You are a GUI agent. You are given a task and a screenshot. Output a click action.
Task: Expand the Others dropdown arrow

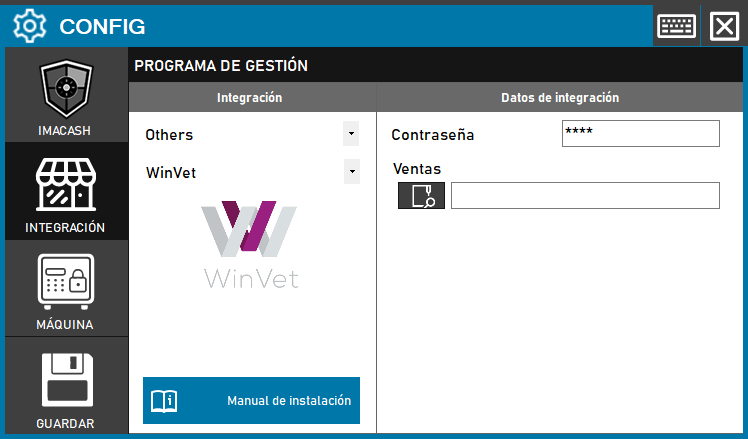tap(351, 133)
